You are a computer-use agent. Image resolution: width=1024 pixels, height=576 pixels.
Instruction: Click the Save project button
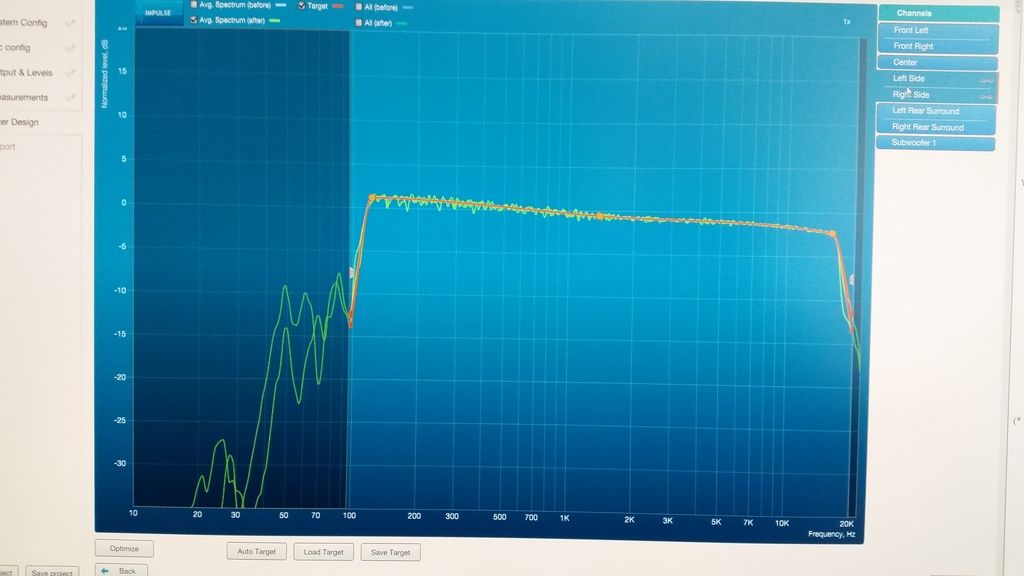click(52, 573)
